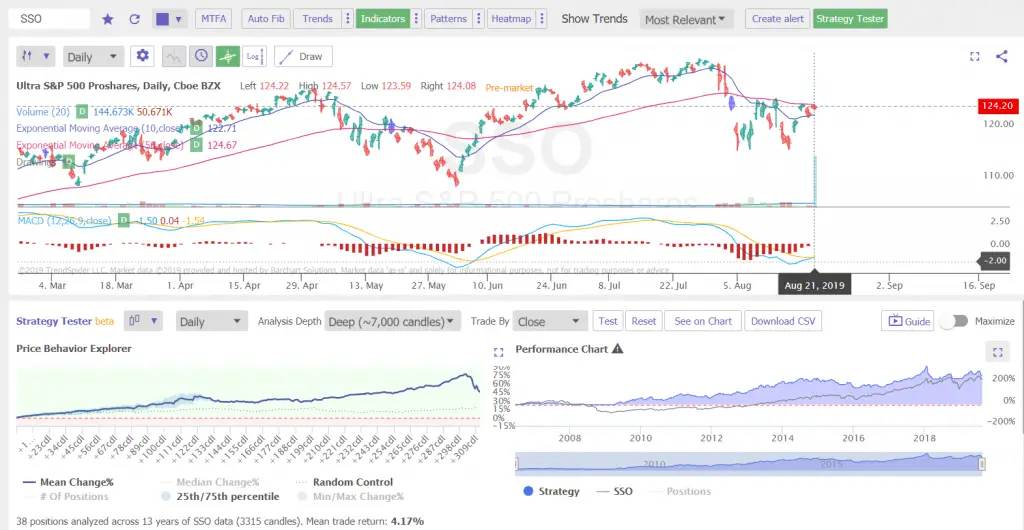Open the purple color theme dropdown
This screenshot has height=530, width=1024.
[x=170, y=19]
